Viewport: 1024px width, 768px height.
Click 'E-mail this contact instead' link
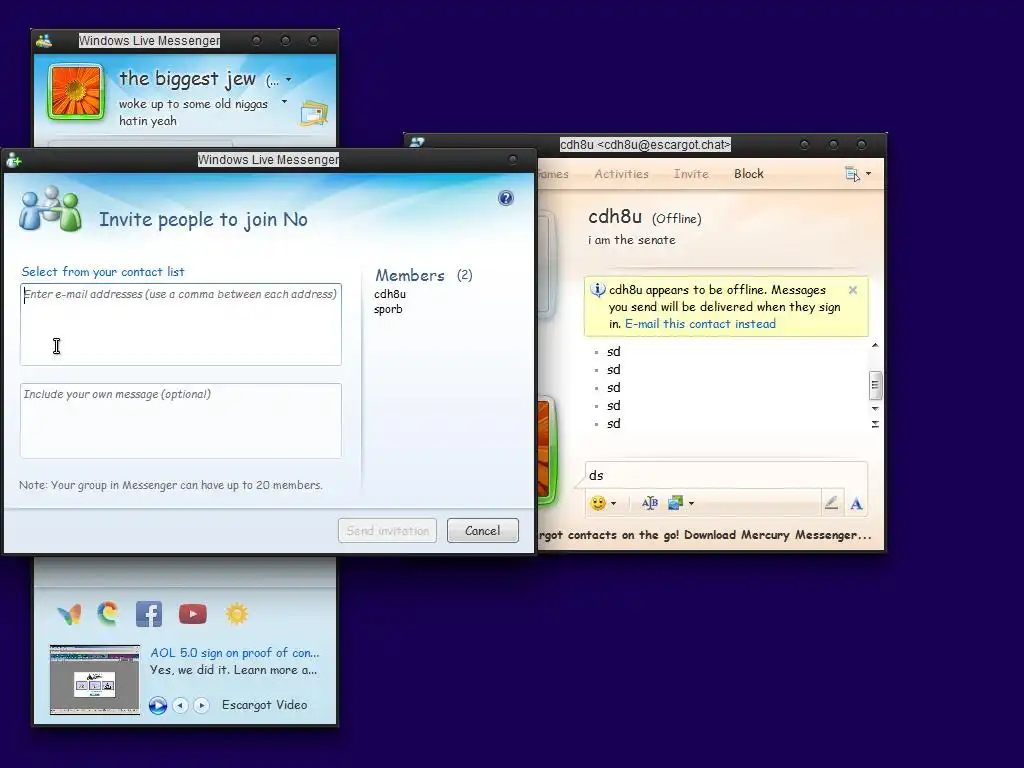[x=700, y=324]
